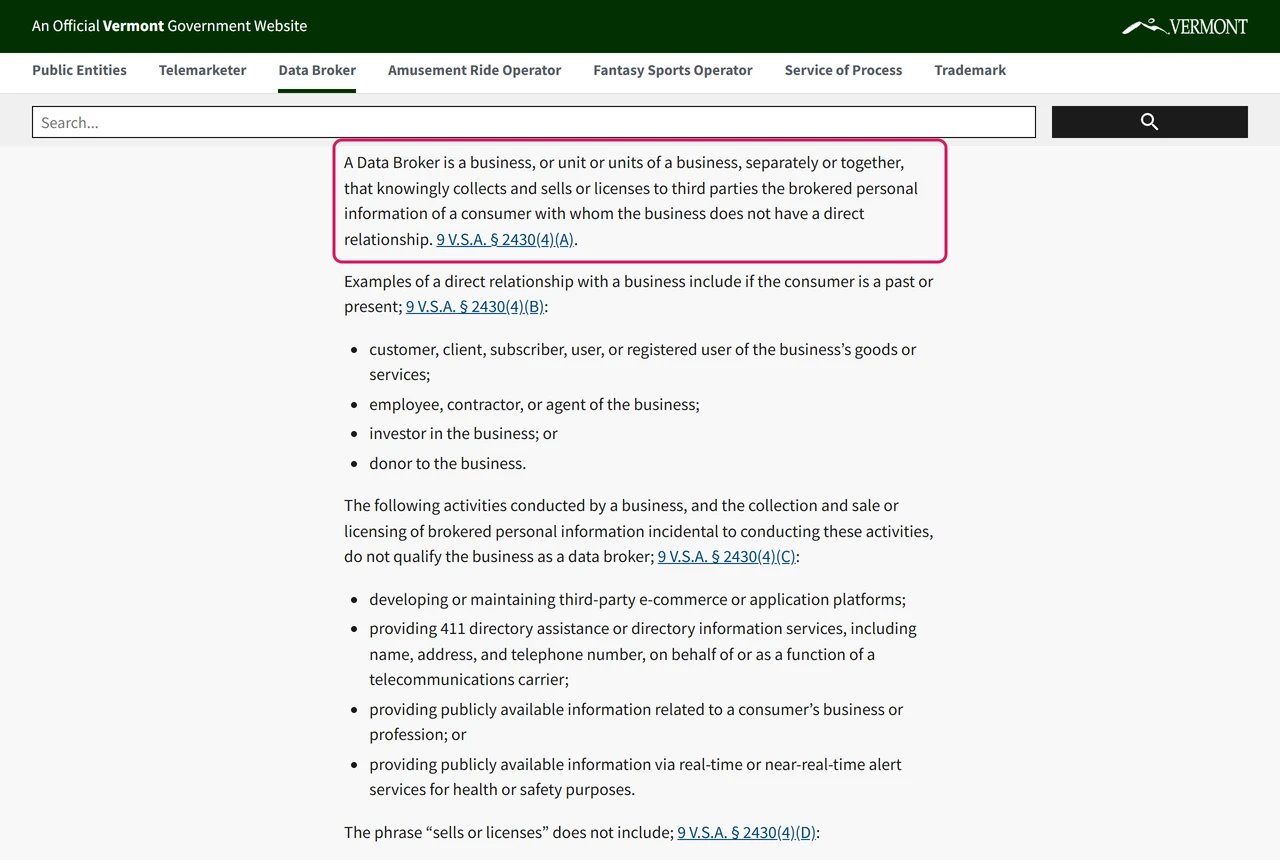Open the 9 V.S.A. § 2430(4)(C) link

point(726,556)
